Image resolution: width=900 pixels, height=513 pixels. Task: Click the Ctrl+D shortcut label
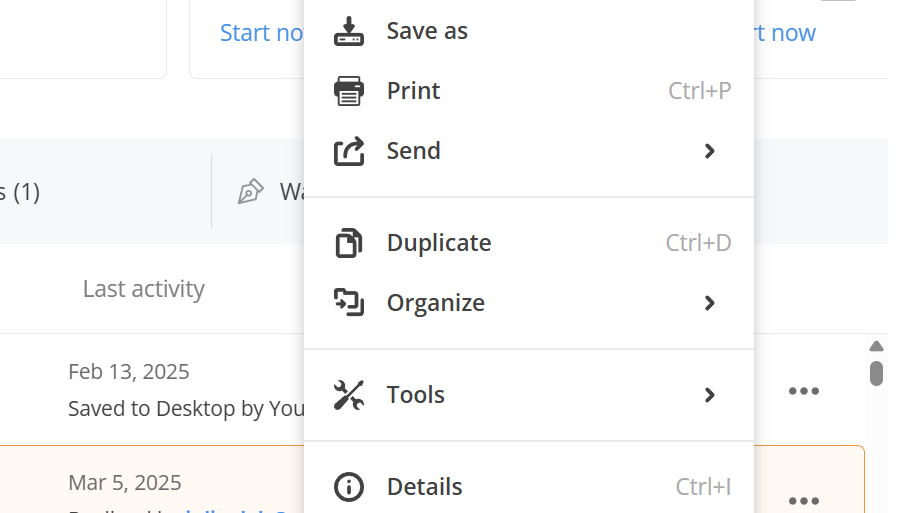click(698, 243)
